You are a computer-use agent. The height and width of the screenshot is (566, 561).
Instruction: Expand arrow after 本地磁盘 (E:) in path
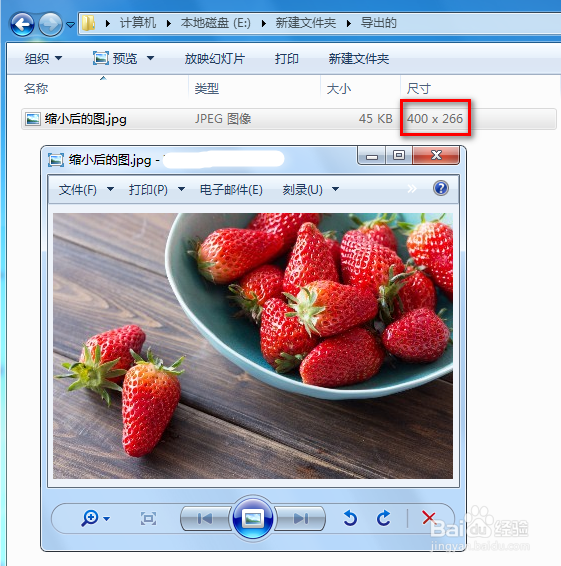[x=264, y=24]
